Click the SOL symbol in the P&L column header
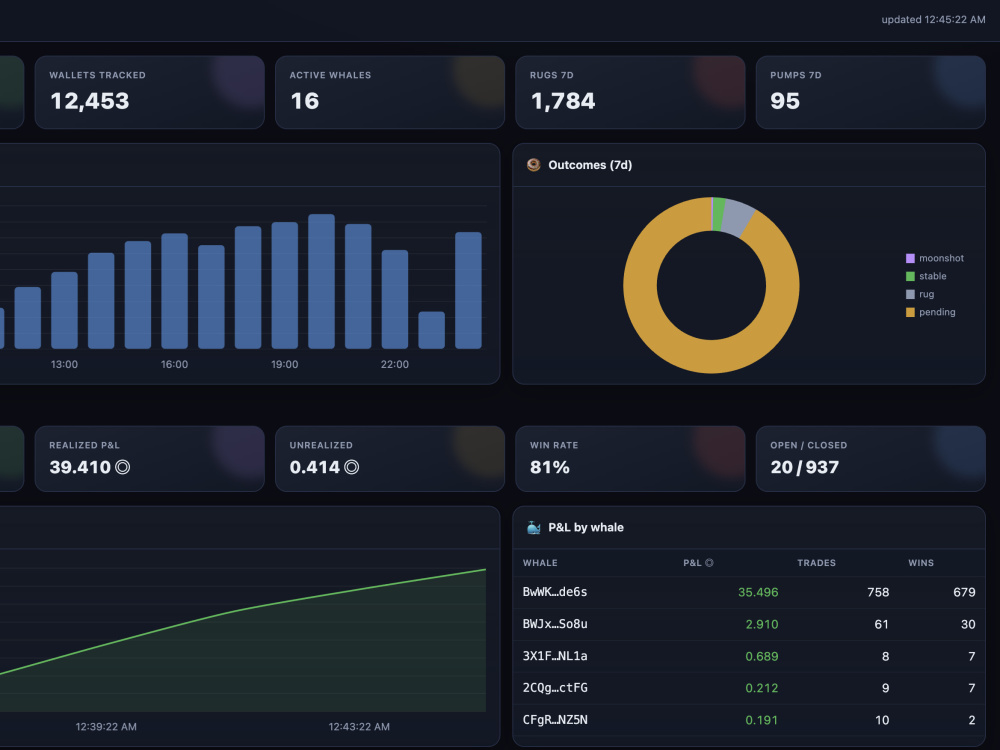 709,563
